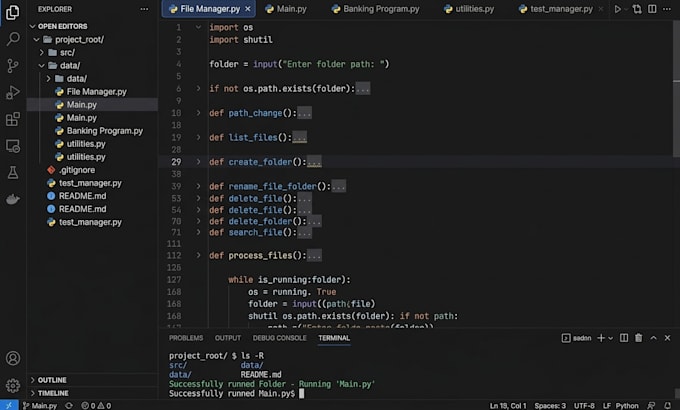The width and height of the screenshot is (680, 410).
Task: Open the Remote Explorer view
Action: 13,146
